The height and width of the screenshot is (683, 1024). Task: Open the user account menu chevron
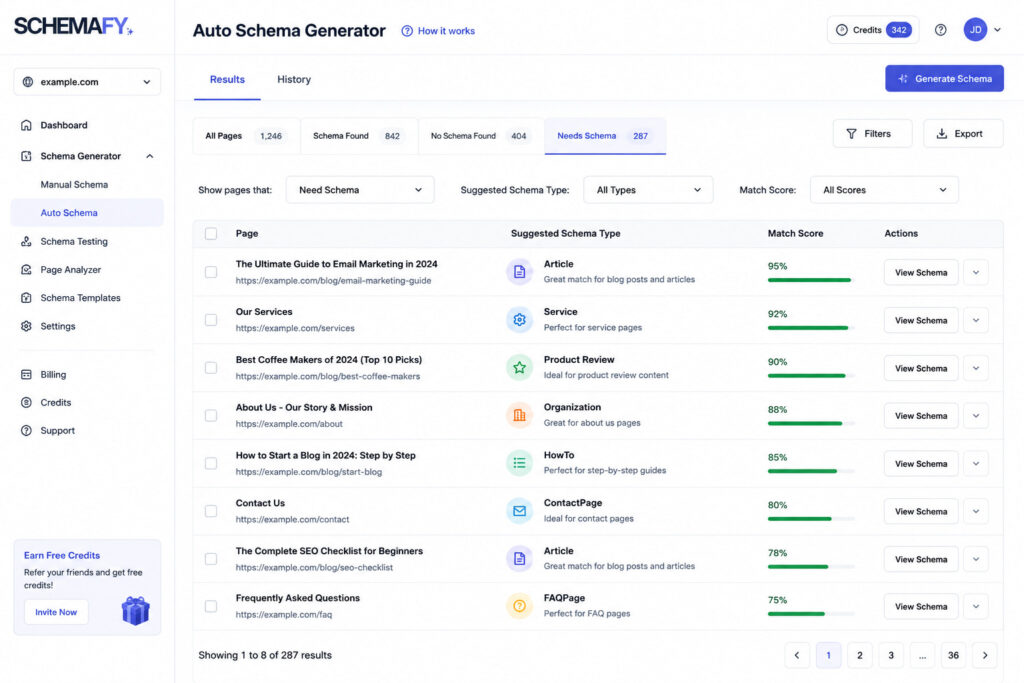(997, 29)
